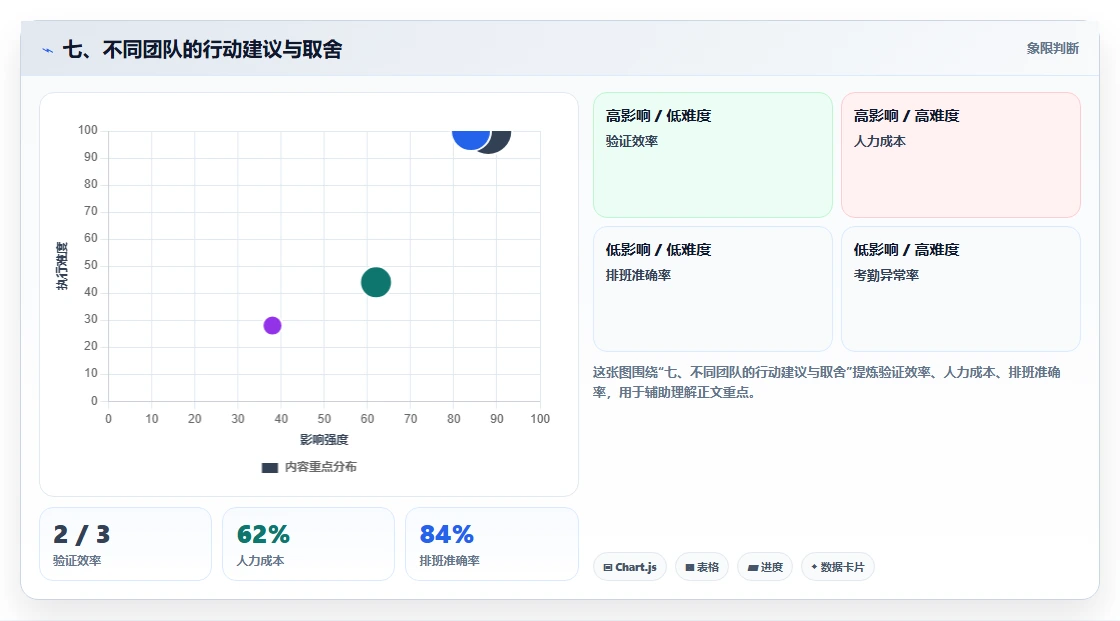Click the 验证效率 text in green quadrant card
The height and width of the screenshot is (621, 1120).
click(632, 141)
